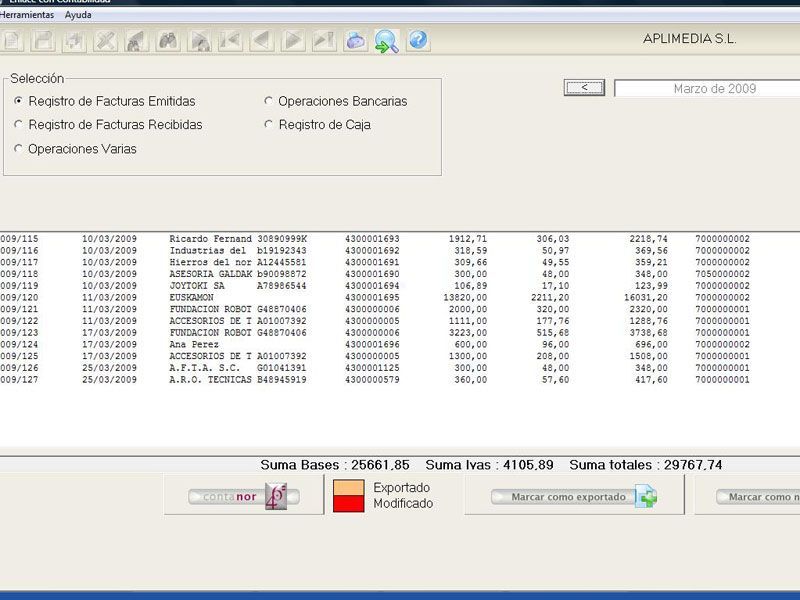This screenshot has height=600, width=800.
Task: Click the previous record arrow icon
Action: point(262,41)
